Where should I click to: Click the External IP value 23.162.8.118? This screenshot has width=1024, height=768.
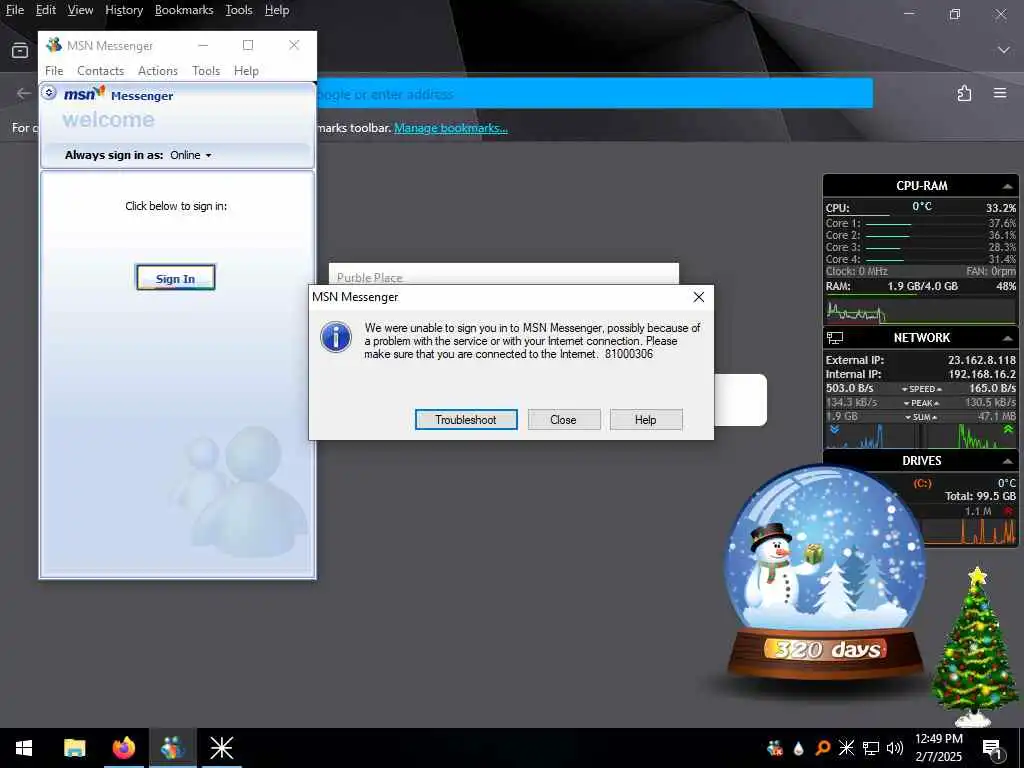tap(982, 360)
